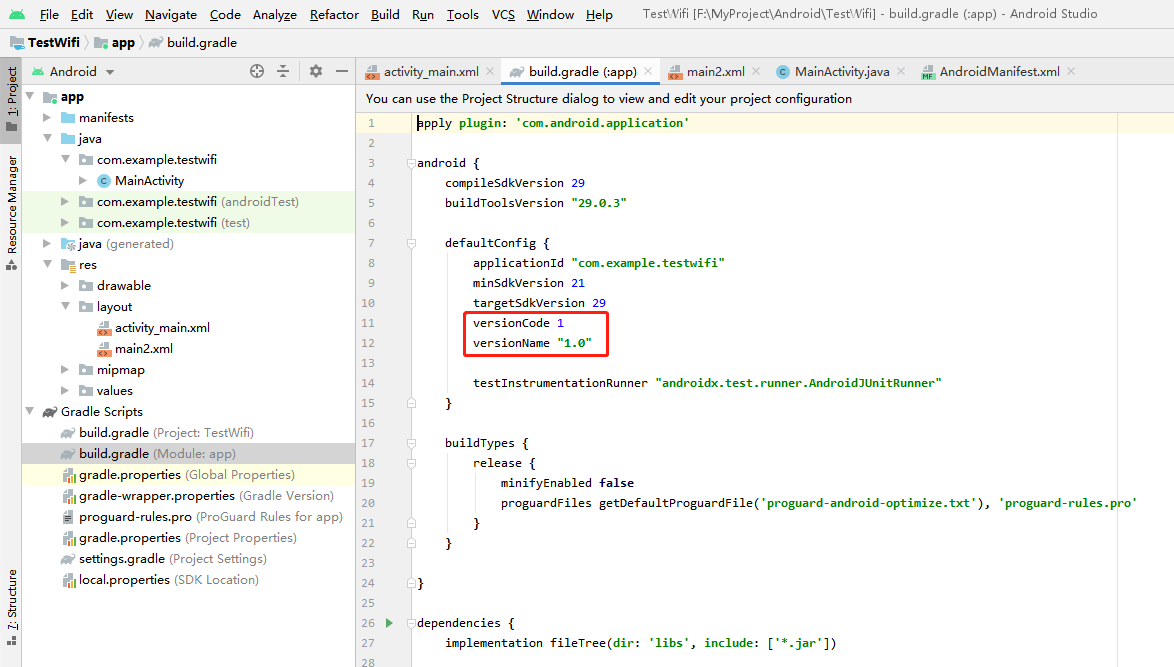Collapse the android block fold marker
Viewport: 1174px width, 667px height.
[x=411, y=163]
